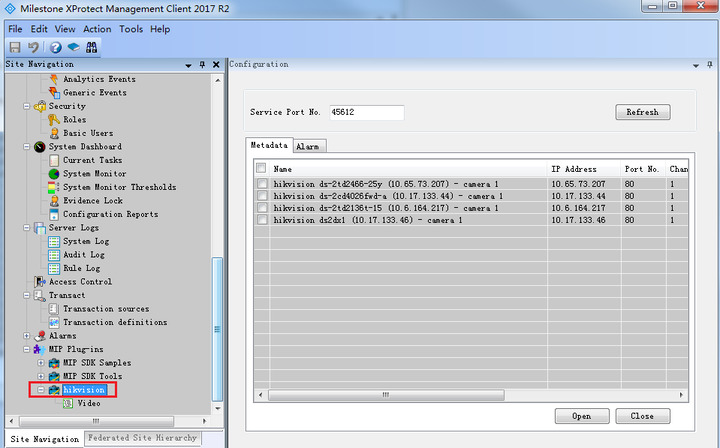
Task: Open Help via the question mark icon
Action: click(x=55, y=47)
